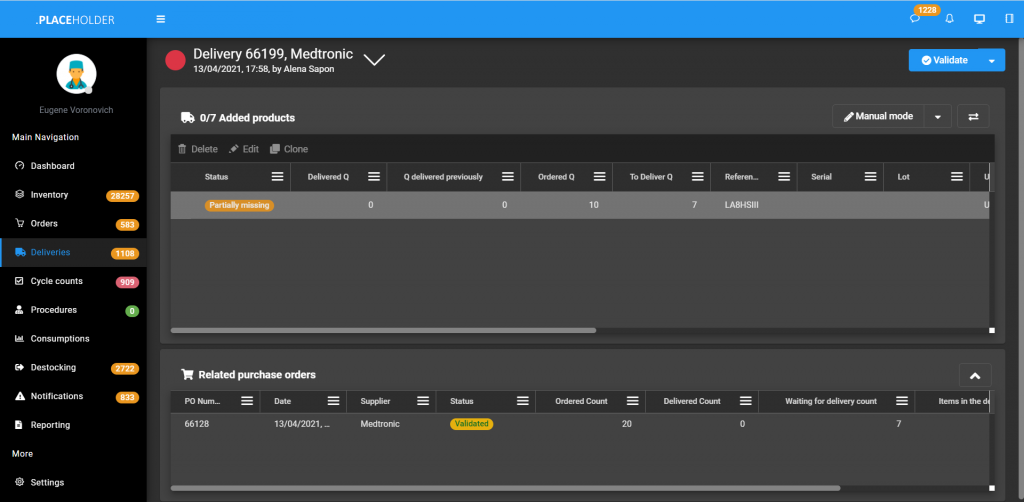Go to Cycle counts in navigation

coord(56,281)
